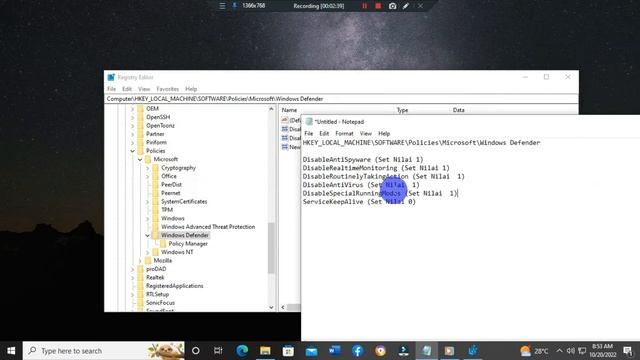Click the Name column header
The image size is (640, 360).
click(289, 110)
